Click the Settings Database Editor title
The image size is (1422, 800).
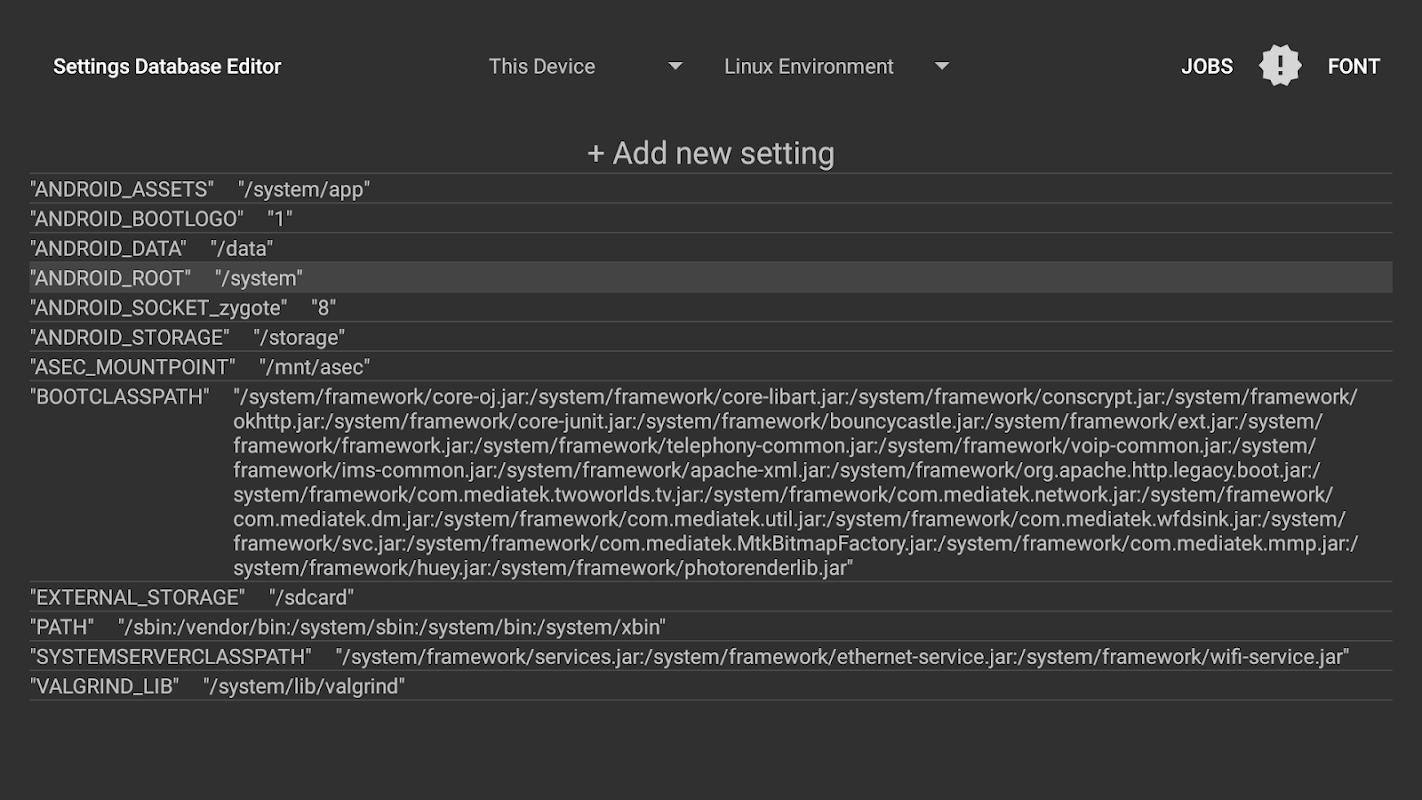pyautogui.click(x=167, y=66)
